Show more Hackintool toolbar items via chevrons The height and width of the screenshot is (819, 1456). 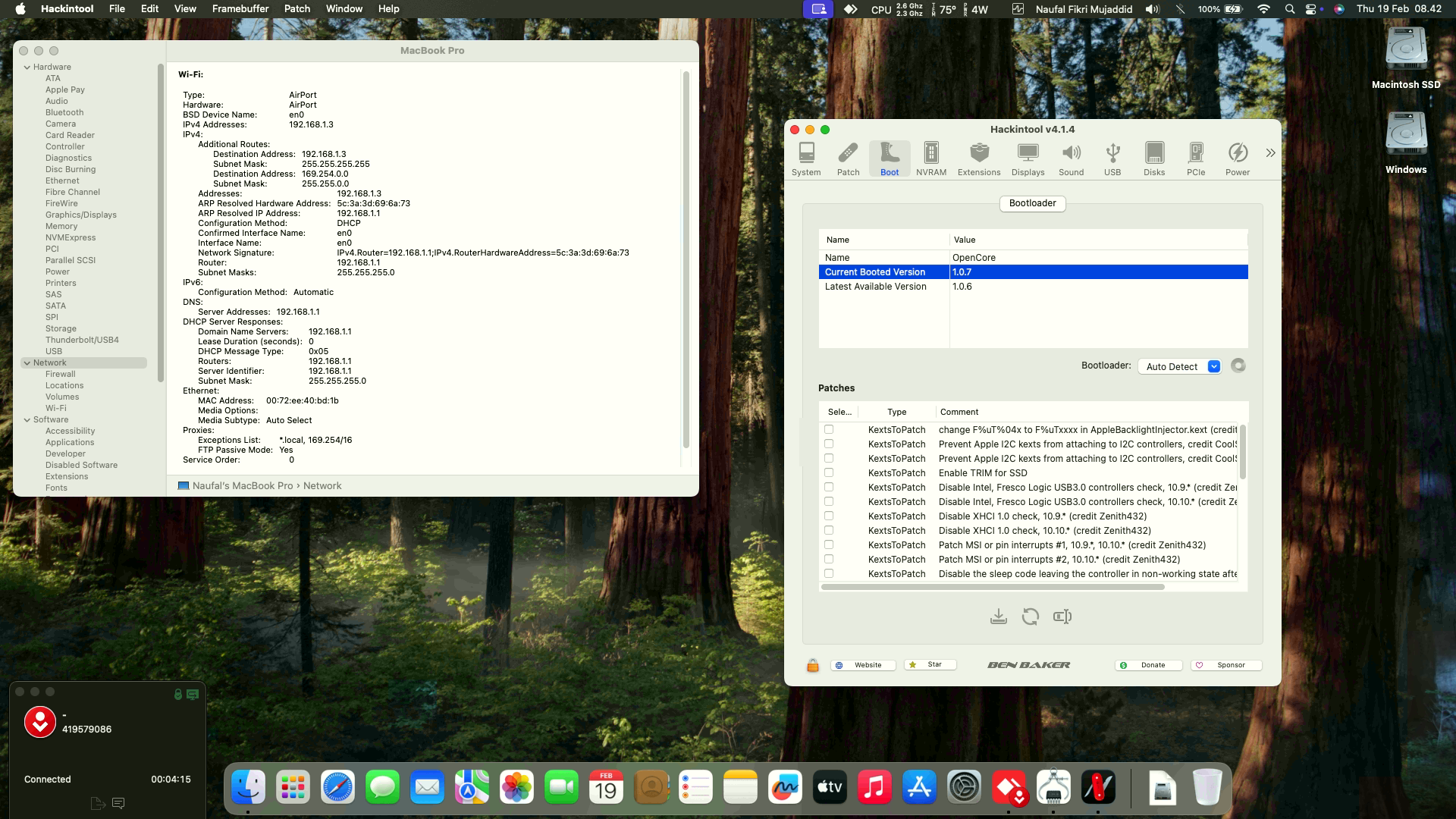click(x=1270, y=153)
